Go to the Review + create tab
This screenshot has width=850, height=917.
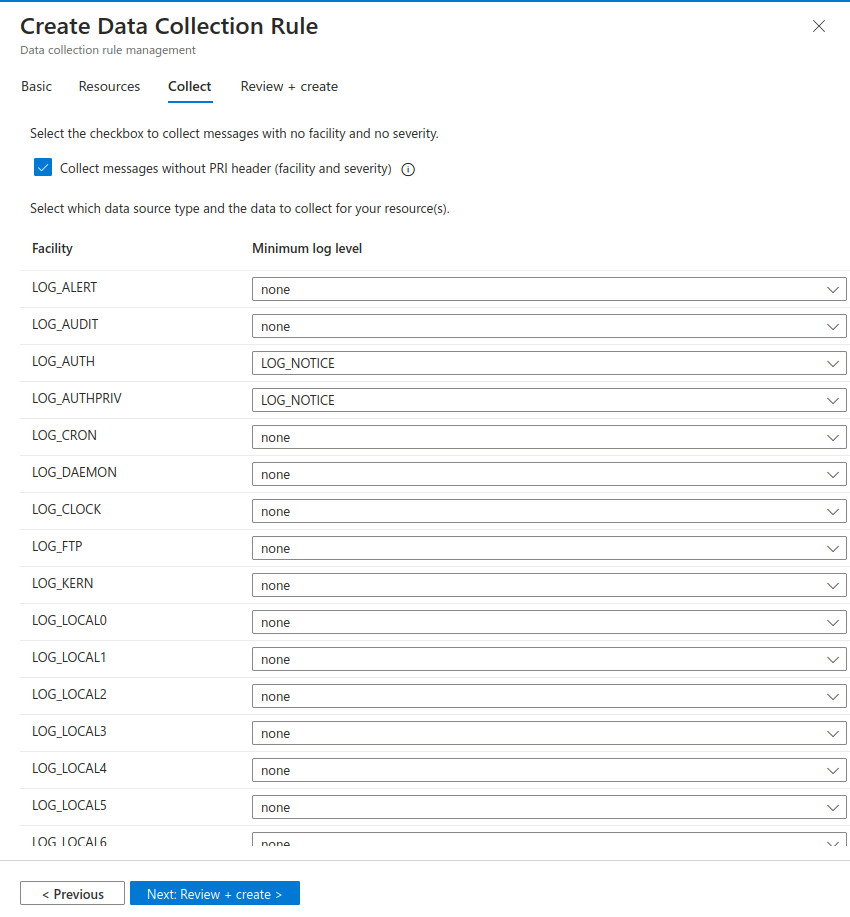(289, 87)
